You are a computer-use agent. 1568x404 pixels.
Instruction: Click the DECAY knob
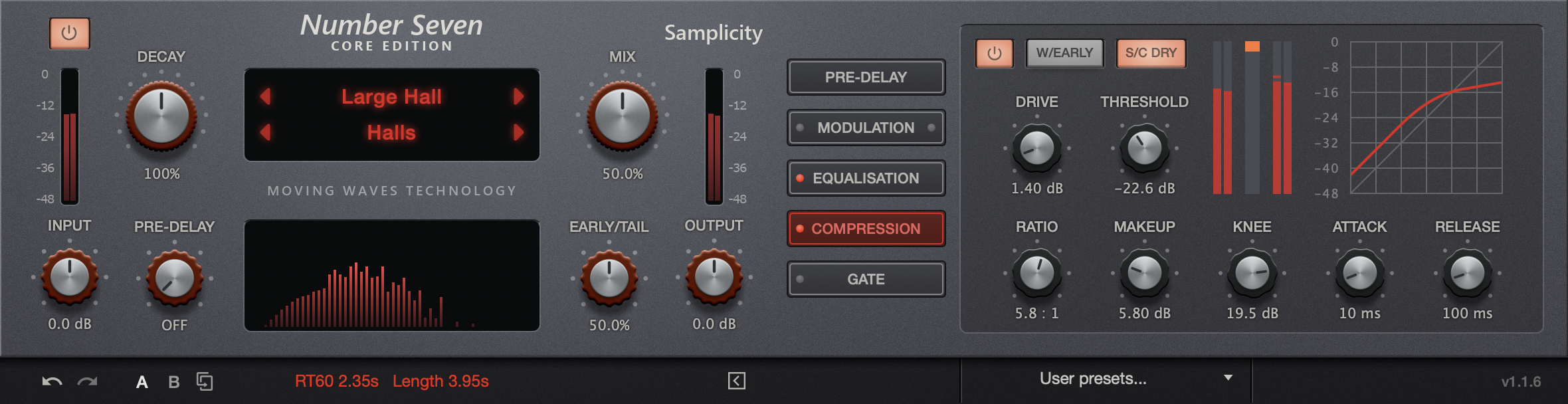(161, 116)
